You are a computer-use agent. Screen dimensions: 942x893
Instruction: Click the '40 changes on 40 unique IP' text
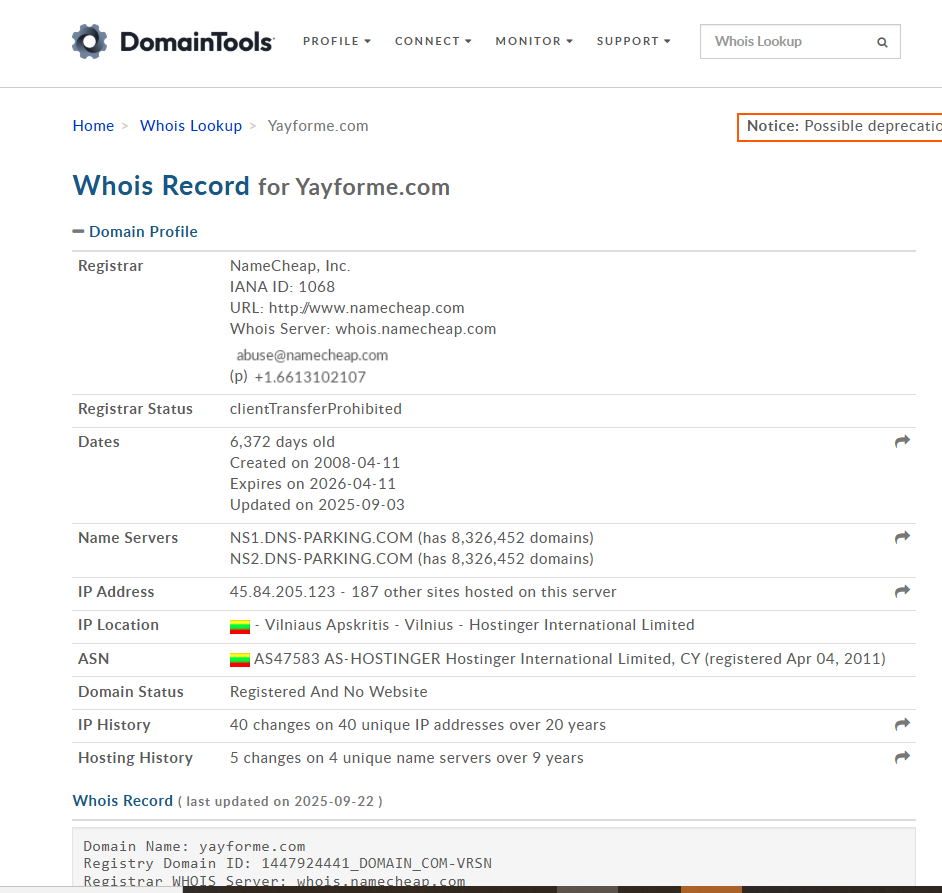[418, 725]
